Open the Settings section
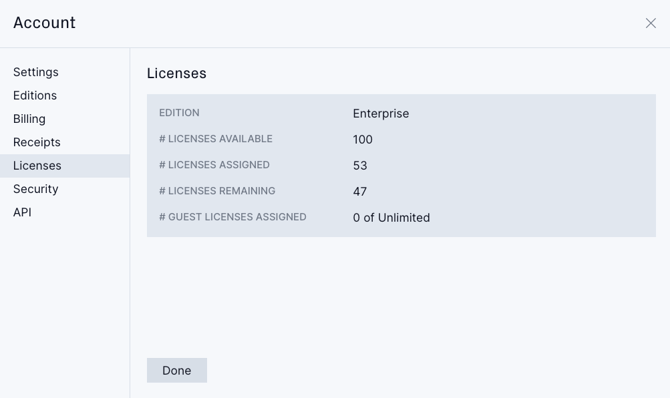670x398 pixels. pos(36,72)
